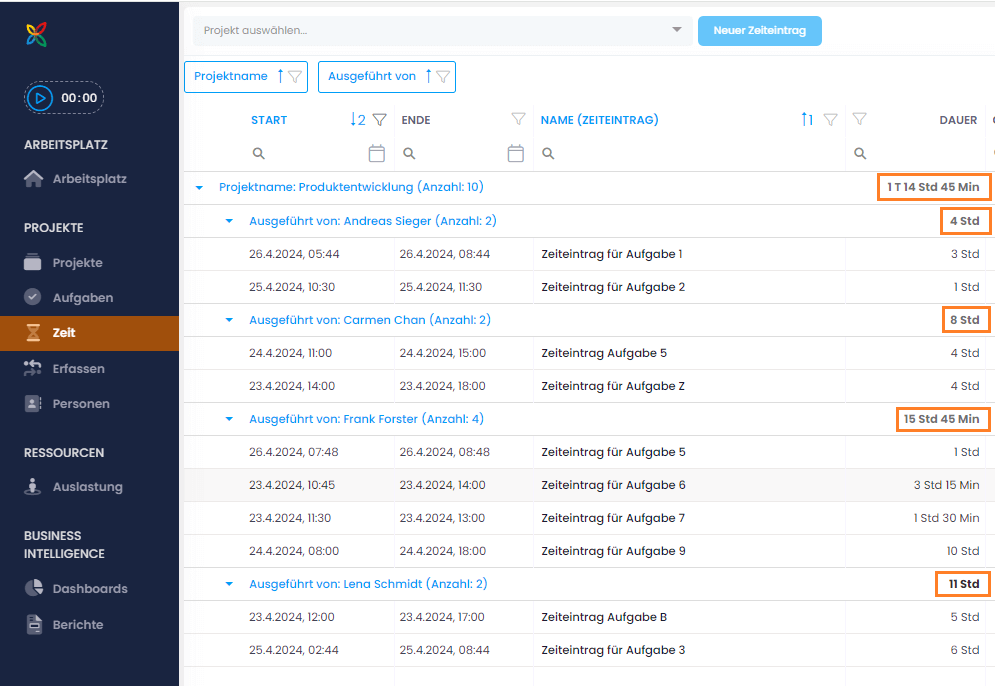Open filter for START column
Screen dimensions: 995x686
pyautogui.click(x=379, y=119)
